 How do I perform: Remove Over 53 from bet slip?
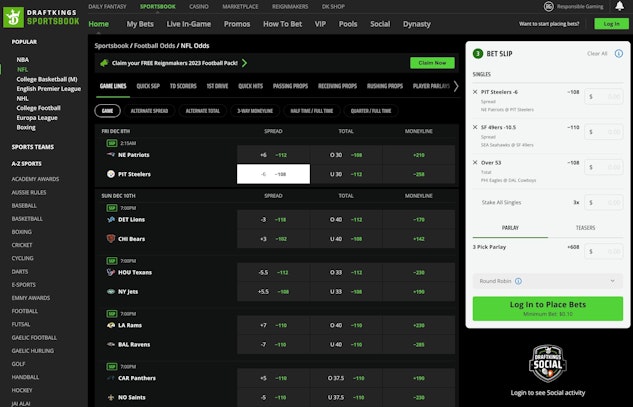[x=475, y=162]
